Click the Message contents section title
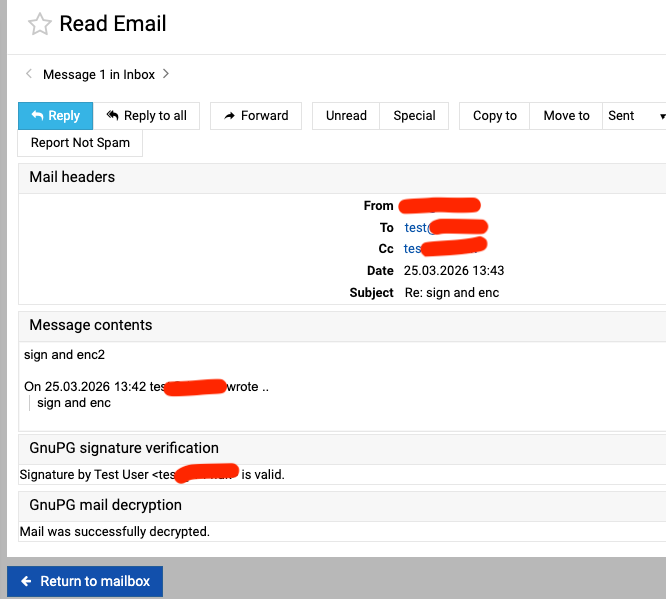 [91, 325]
